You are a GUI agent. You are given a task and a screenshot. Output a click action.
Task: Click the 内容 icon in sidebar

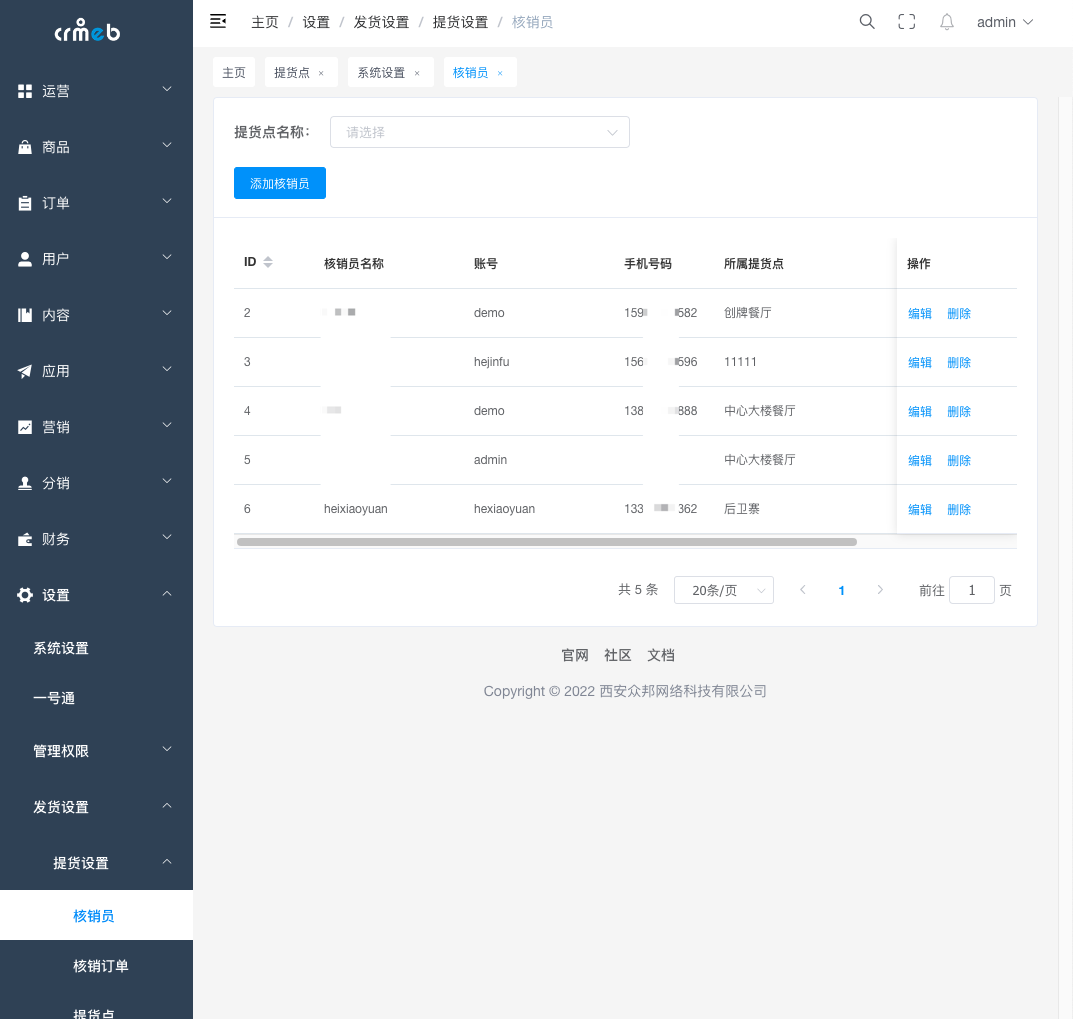point(25,315)
